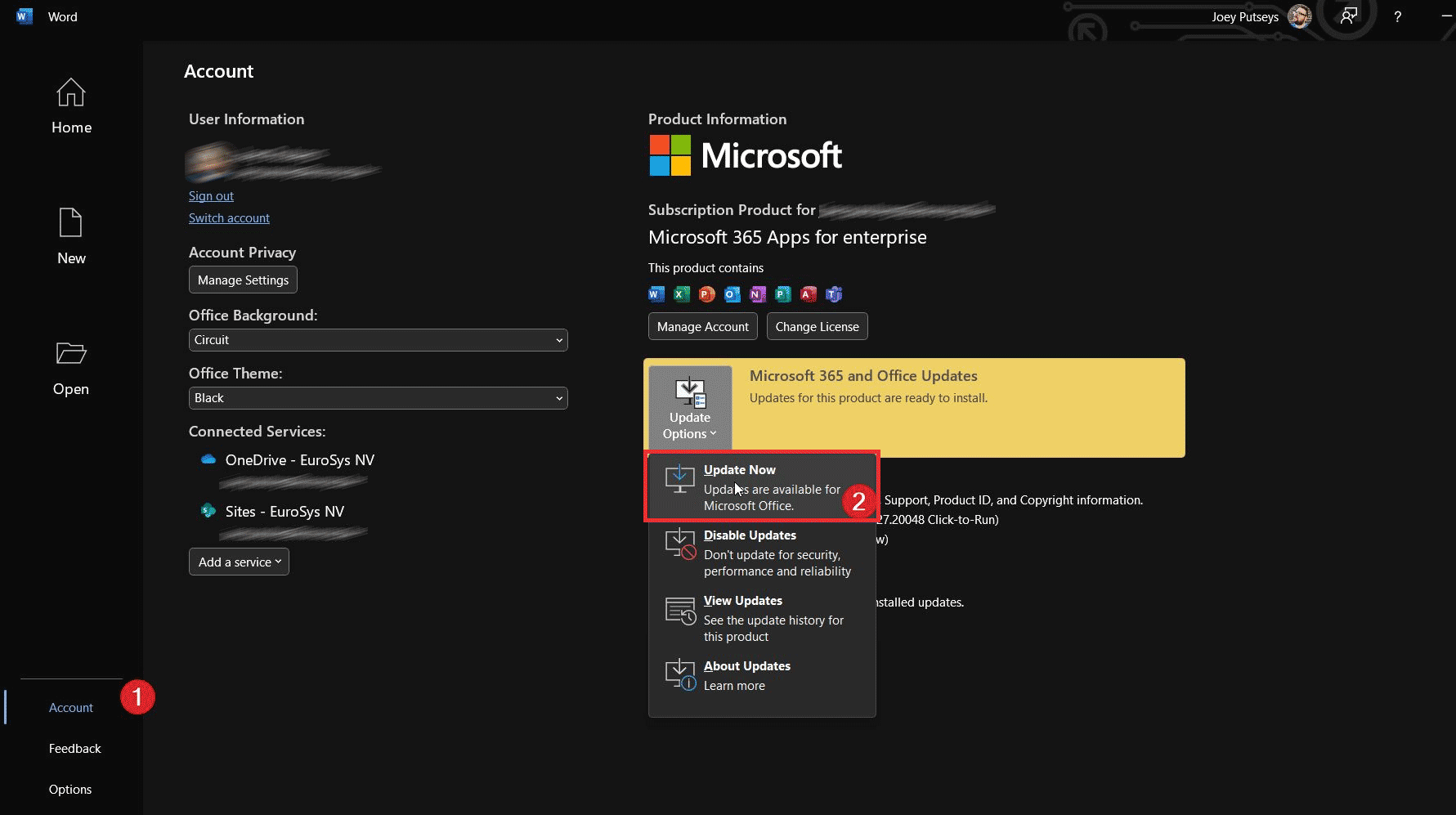This screenshot has width=1456, height=815.
Task: Click Joey Putseys profile picture
Action: point(1299,16)
